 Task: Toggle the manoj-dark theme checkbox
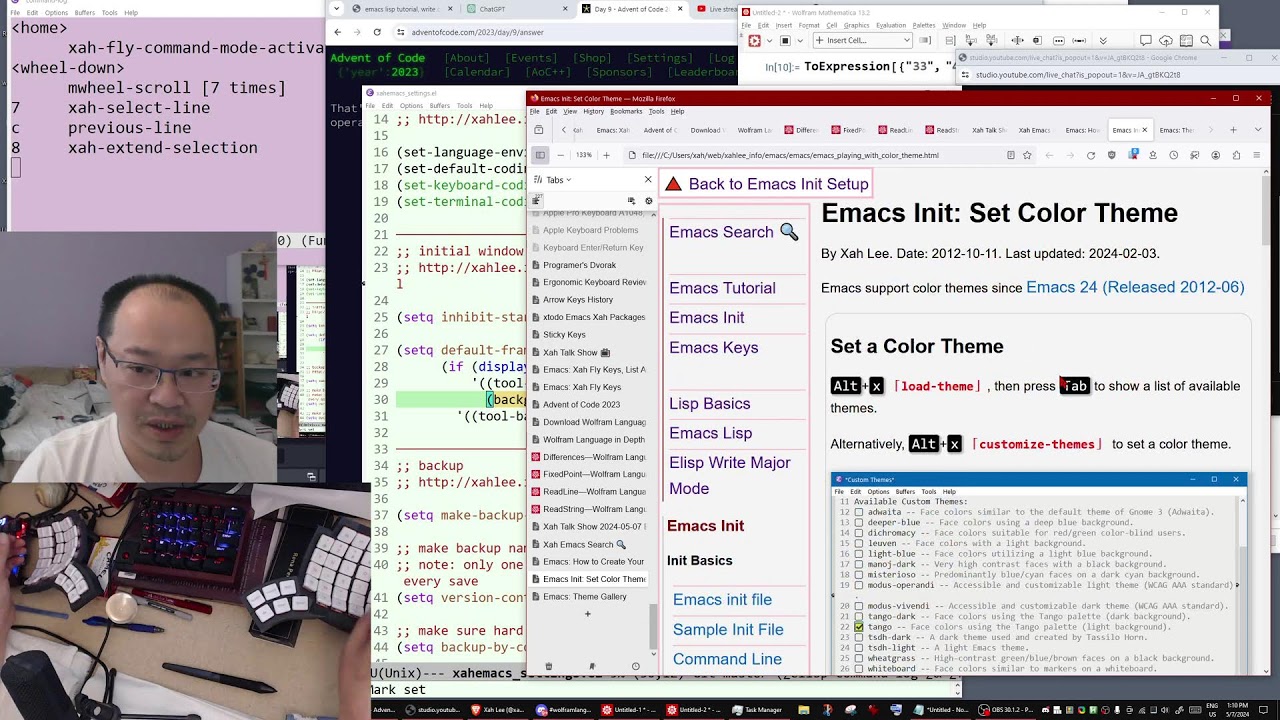[x=859, y=564]
